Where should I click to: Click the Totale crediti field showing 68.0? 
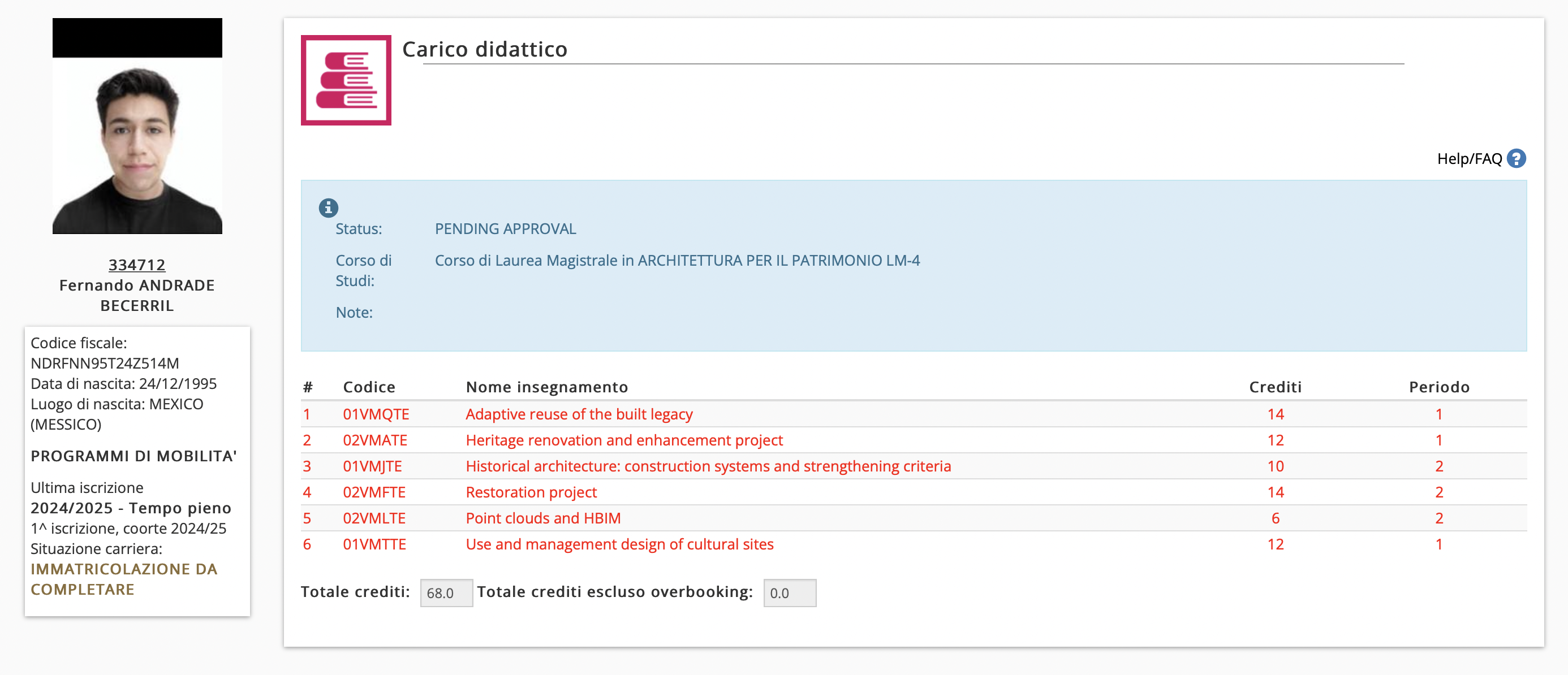coord(446,593)
